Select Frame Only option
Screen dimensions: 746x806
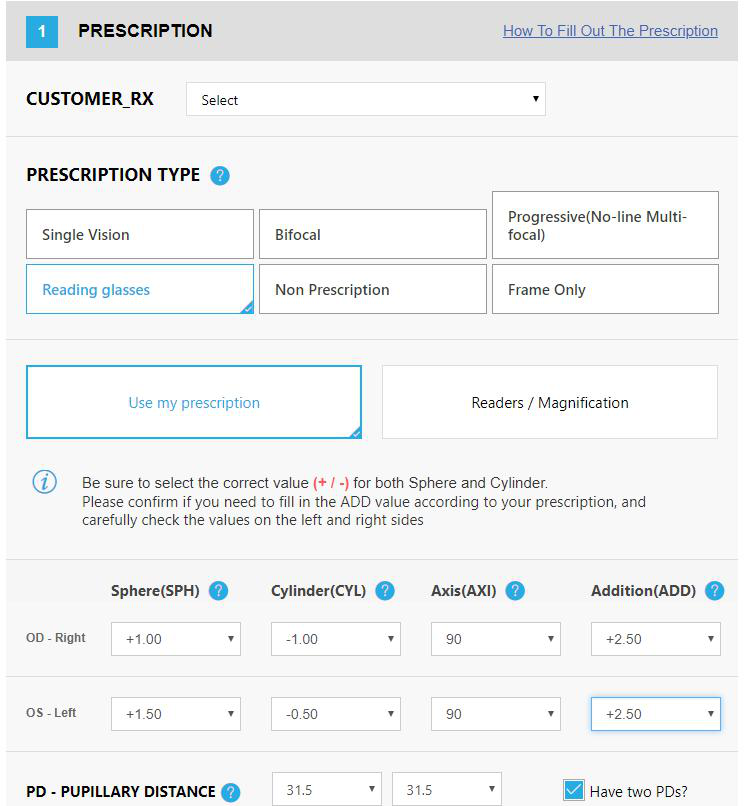click(605, 289)
